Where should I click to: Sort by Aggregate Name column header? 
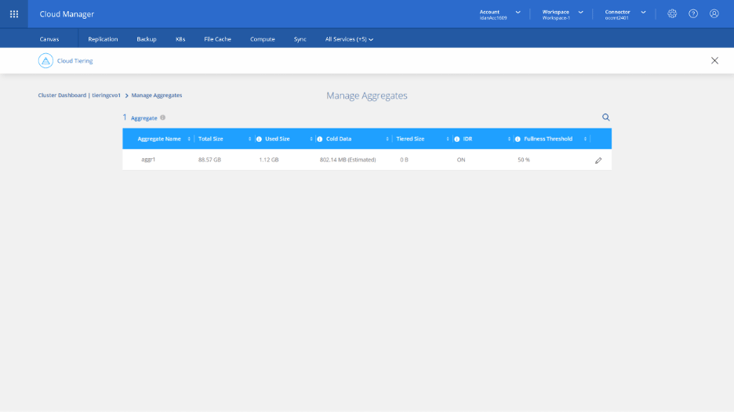pyautogui.click(x=159, y=139)
